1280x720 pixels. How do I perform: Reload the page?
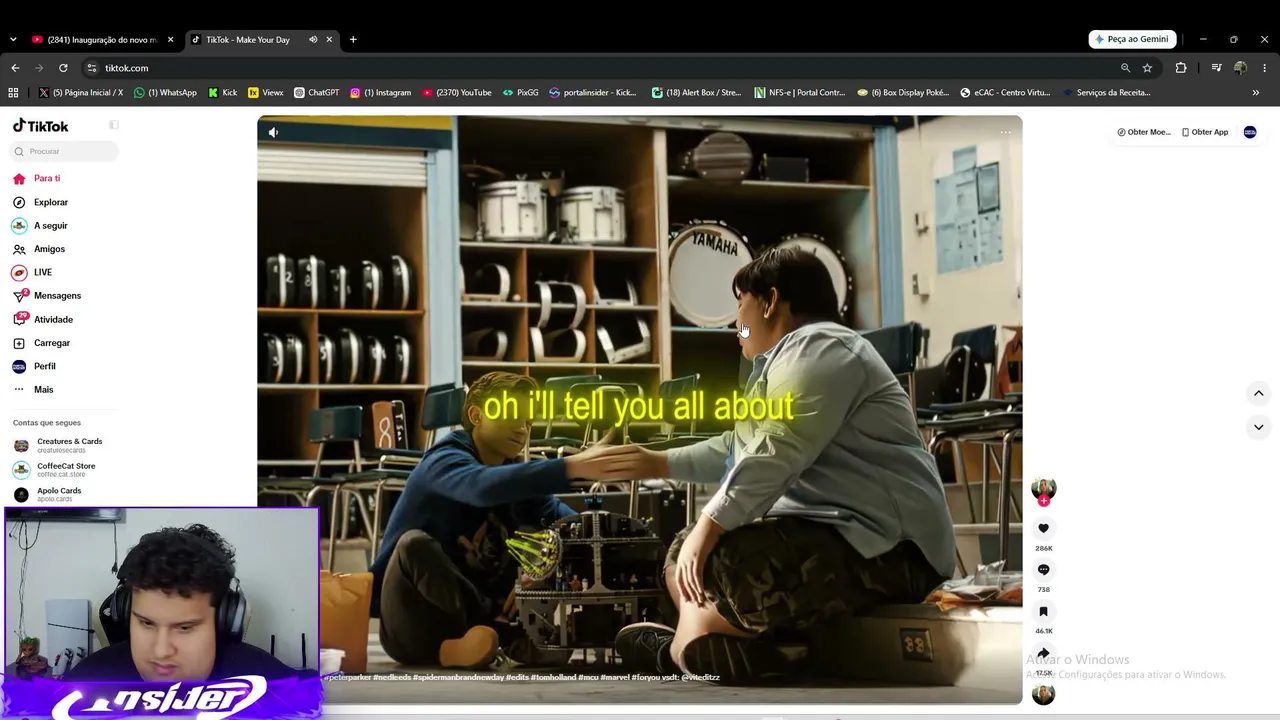(63, 68)
